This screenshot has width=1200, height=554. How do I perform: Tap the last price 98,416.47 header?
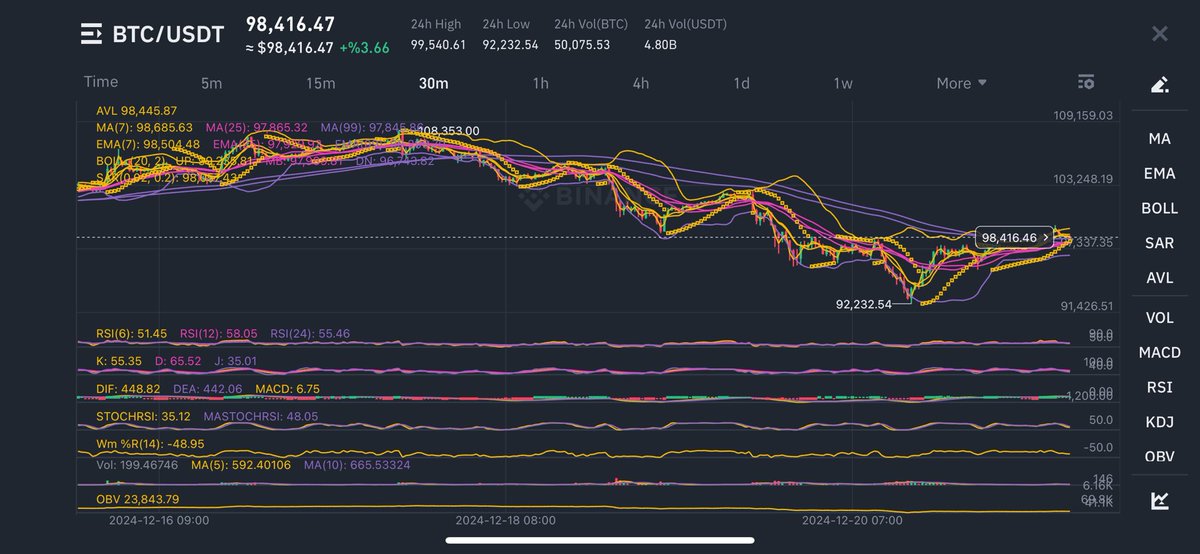pyautogui.click(x=290, y=24)
